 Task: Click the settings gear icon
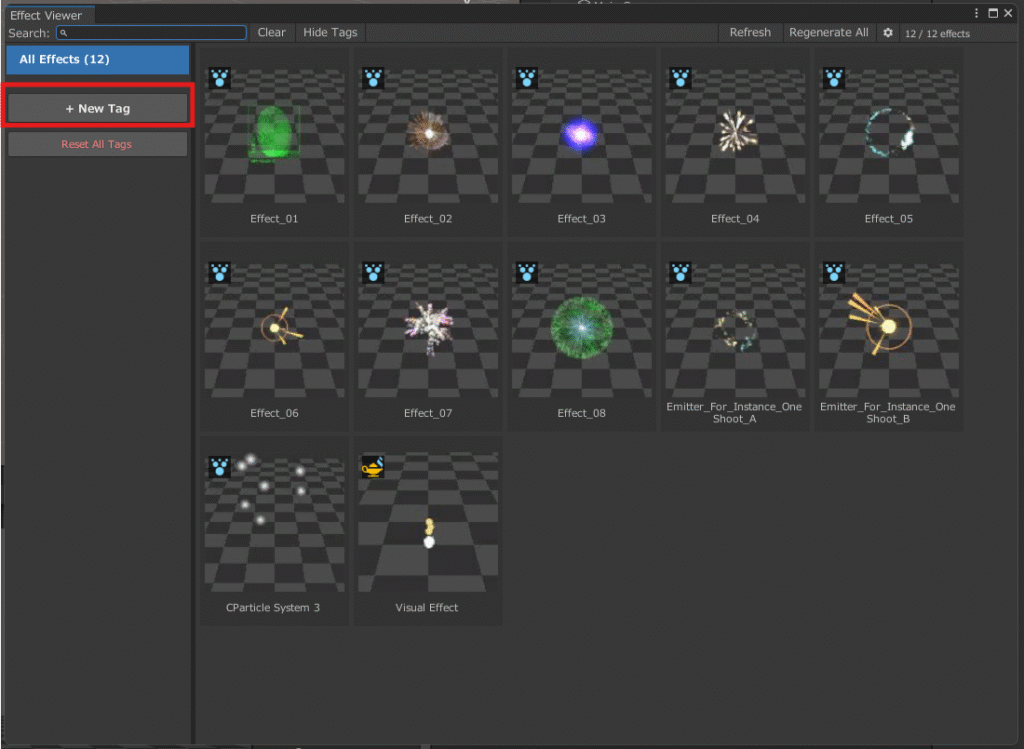tap(888, 33)
